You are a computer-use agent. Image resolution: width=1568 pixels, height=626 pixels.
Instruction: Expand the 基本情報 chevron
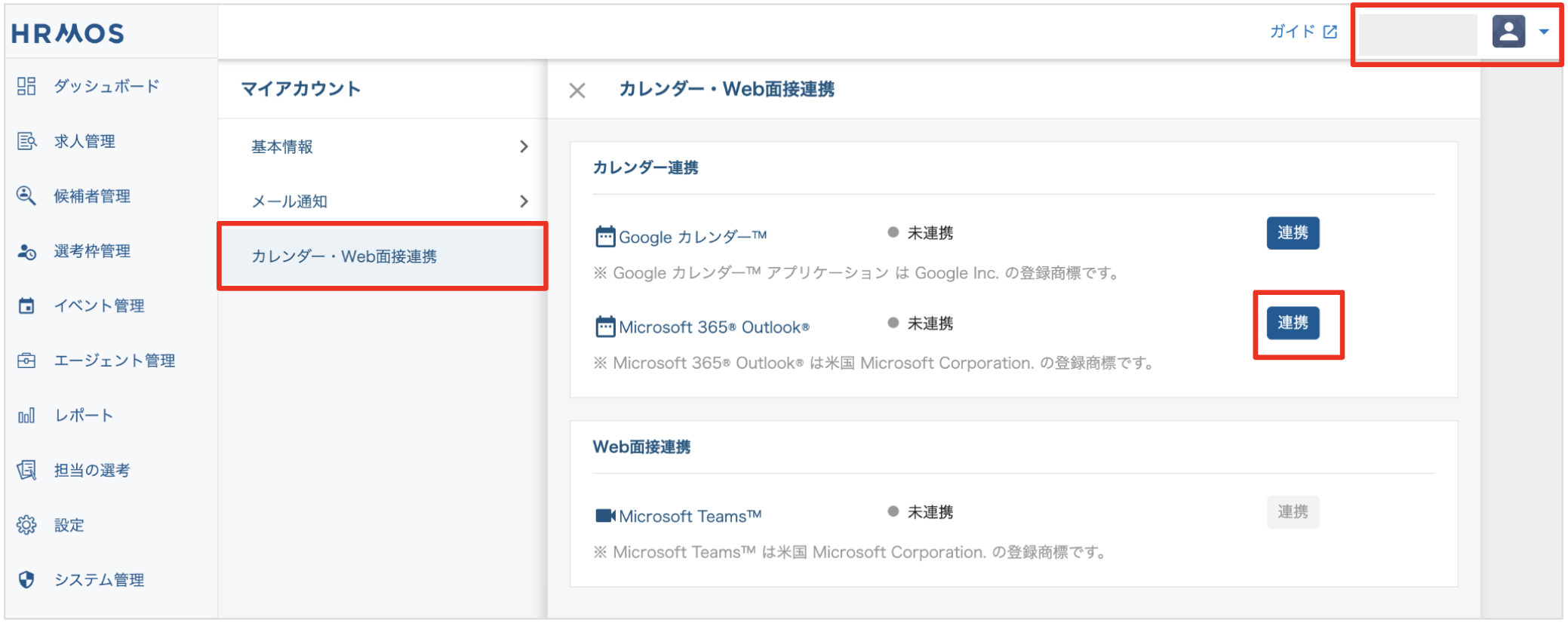tap(524, 146)
